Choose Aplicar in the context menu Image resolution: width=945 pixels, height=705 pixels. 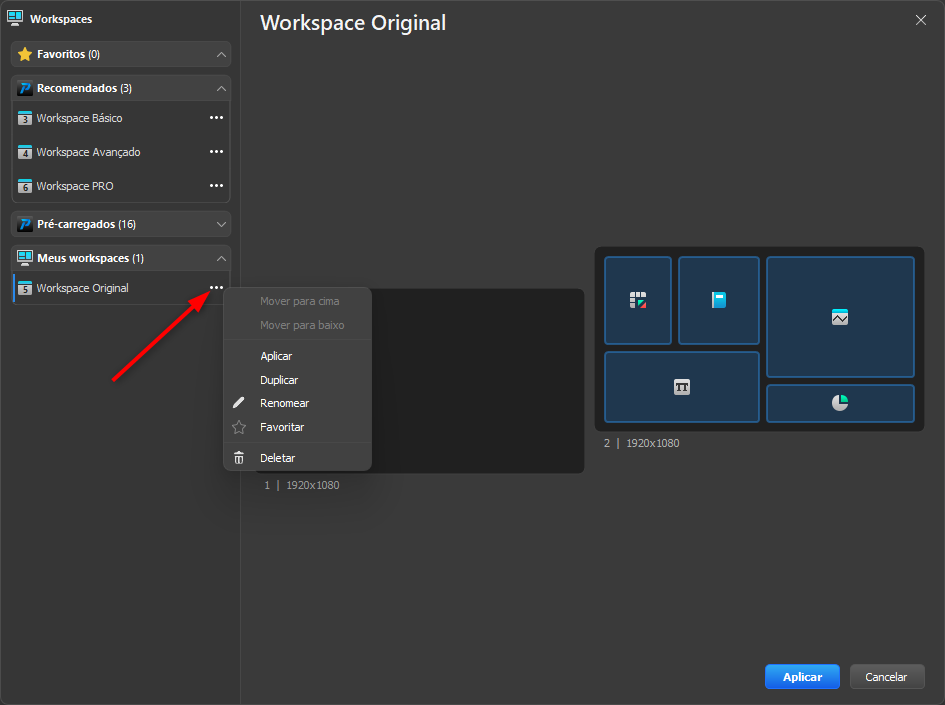click(297, 356)
